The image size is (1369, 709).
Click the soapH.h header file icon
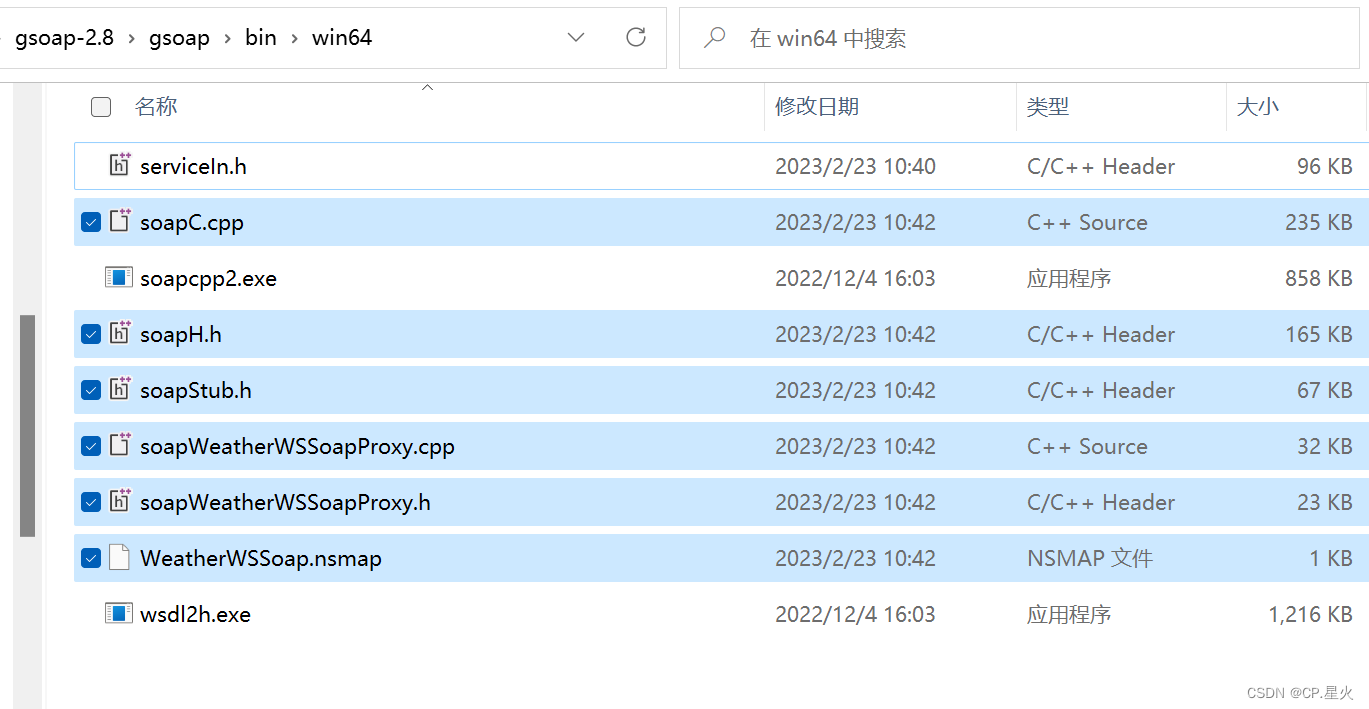(x=119, y=334)
